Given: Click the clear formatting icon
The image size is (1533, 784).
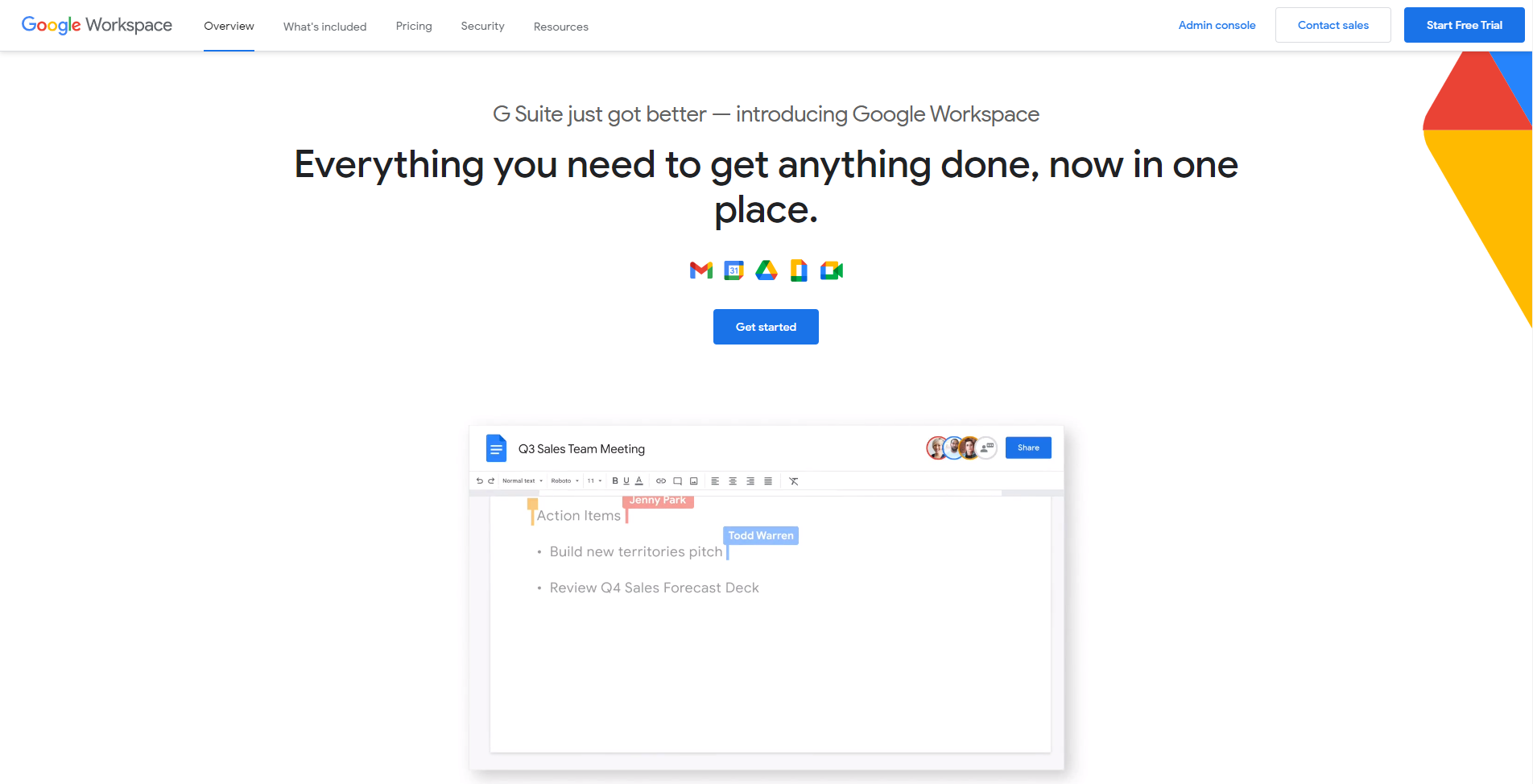Looking at the screenshot, I should click(x=794, y=481).
